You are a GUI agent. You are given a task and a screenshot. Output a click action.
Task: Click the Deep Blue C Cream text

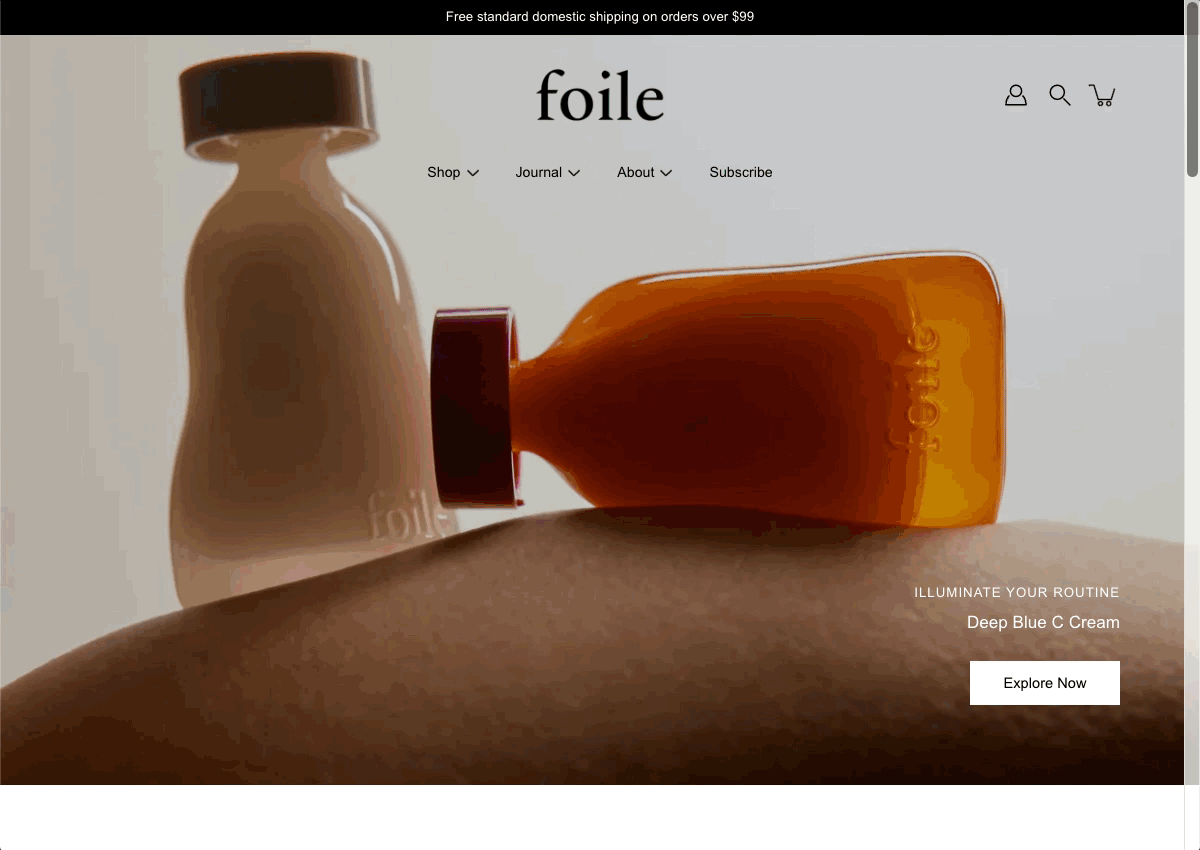pyautogui.click(x=1043, y=622)
